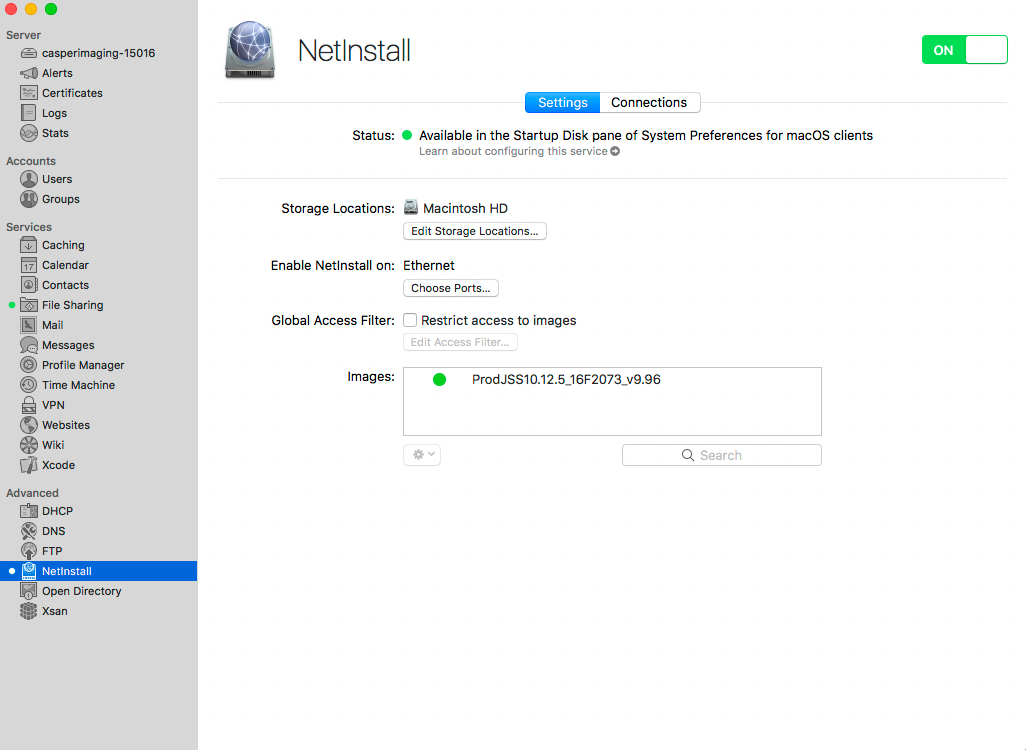
Task: Click the Websites globe icon
Action: [29, 425]
